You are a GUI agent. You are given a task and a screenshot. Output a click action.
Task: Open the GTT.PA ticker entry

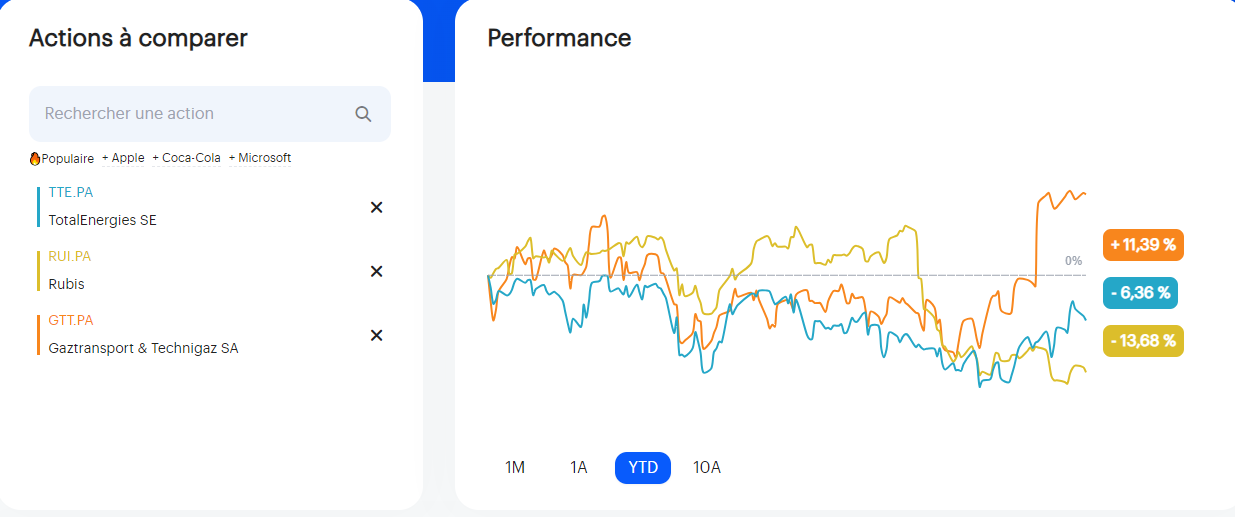pyautogui.click(x=71, y=320)
